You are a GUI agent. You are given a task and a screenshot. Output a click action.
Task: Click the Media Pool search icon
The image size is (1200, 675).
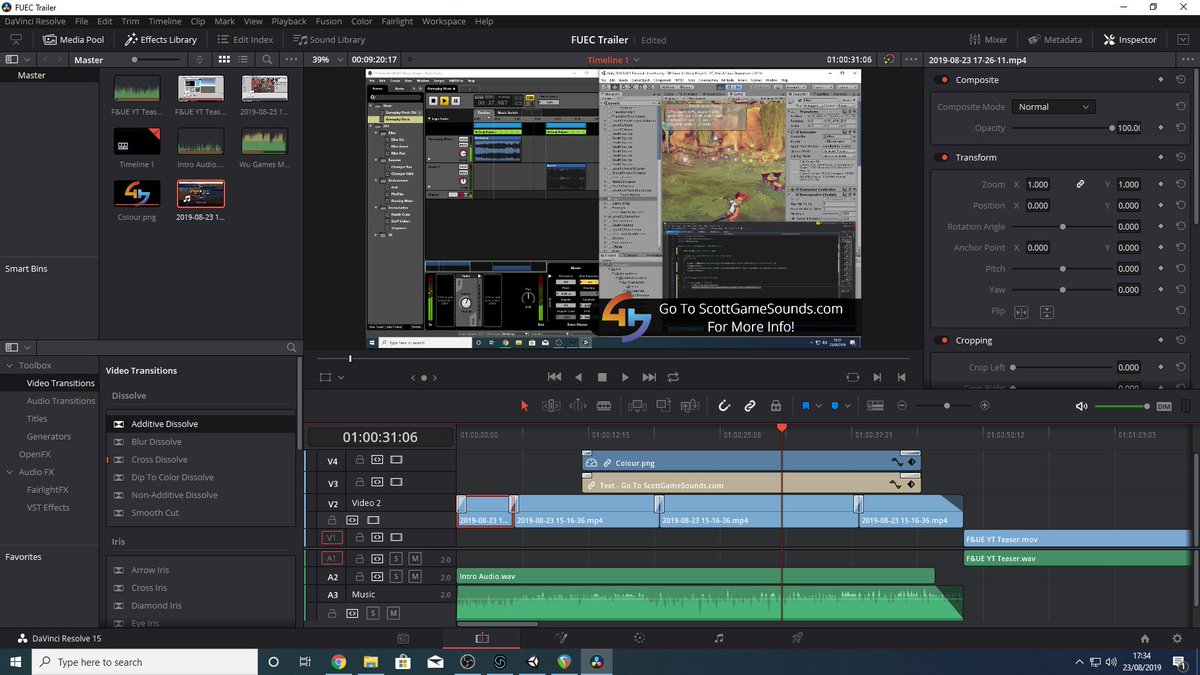coord(267,59)
